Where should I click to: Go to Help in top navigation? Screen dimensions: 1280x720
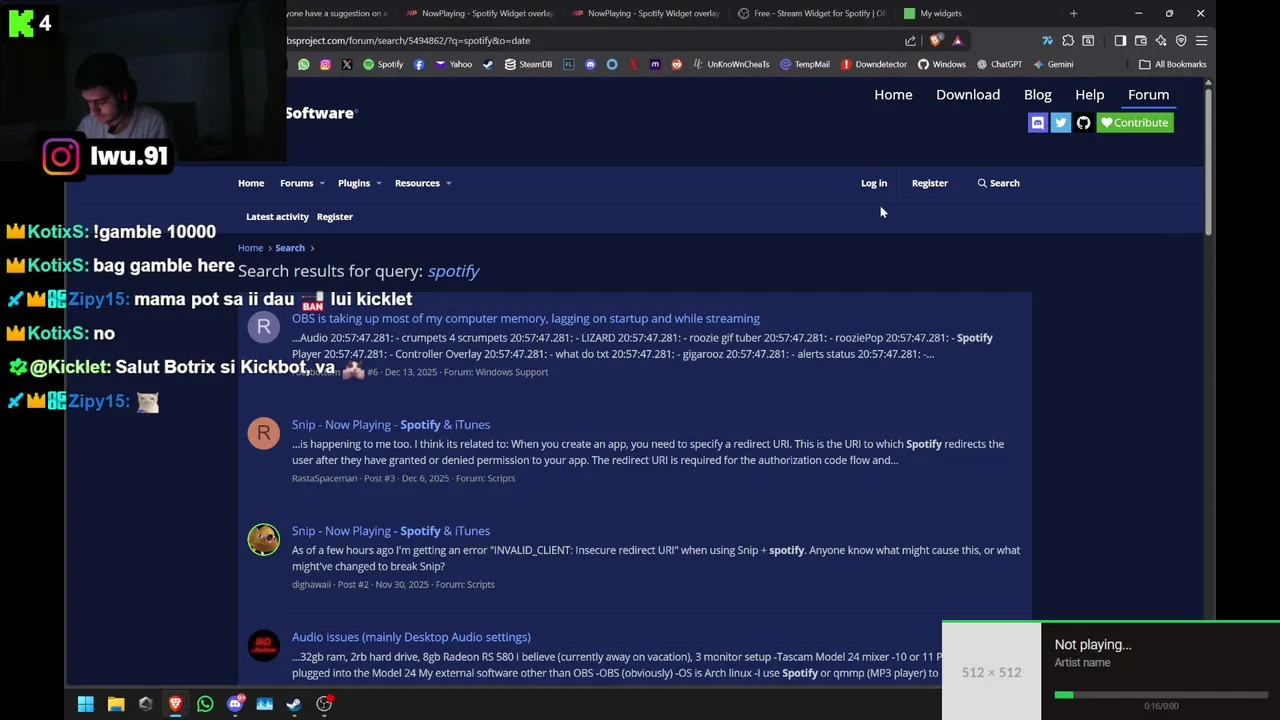click(1090, 95)
